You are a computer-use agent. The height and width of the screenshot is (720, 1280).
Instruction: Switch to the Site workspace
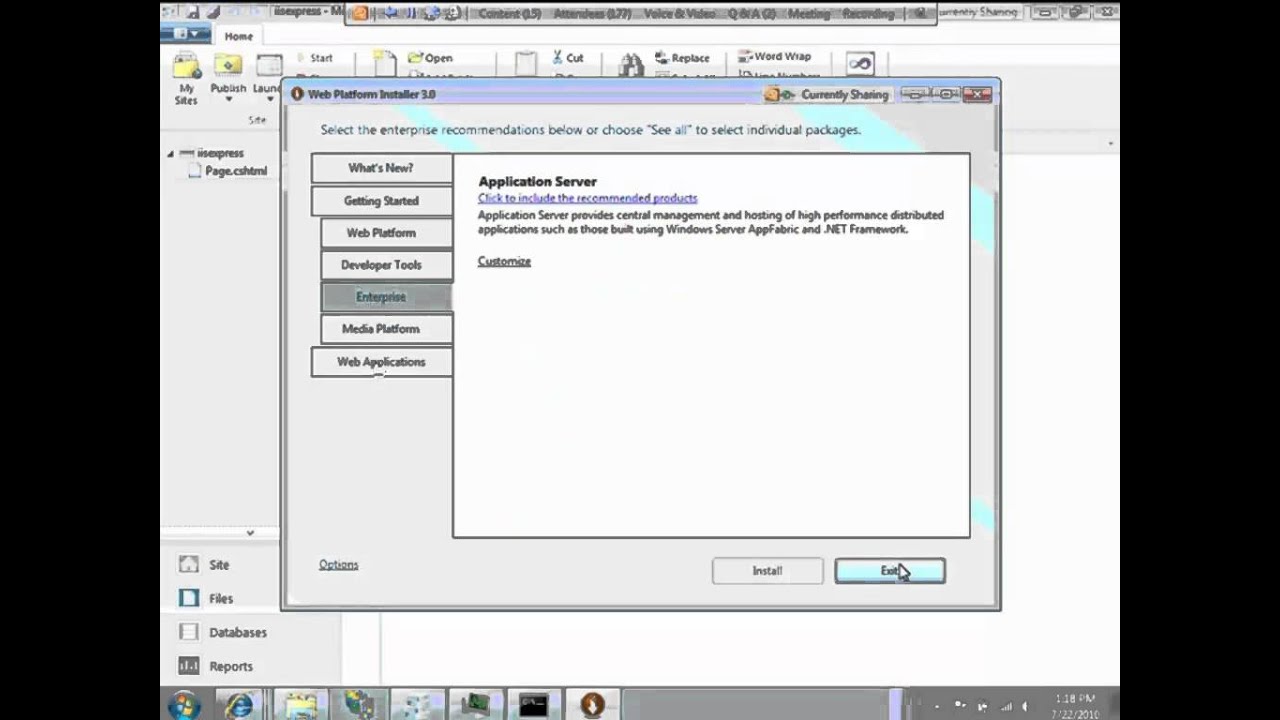tap(207, 565)
